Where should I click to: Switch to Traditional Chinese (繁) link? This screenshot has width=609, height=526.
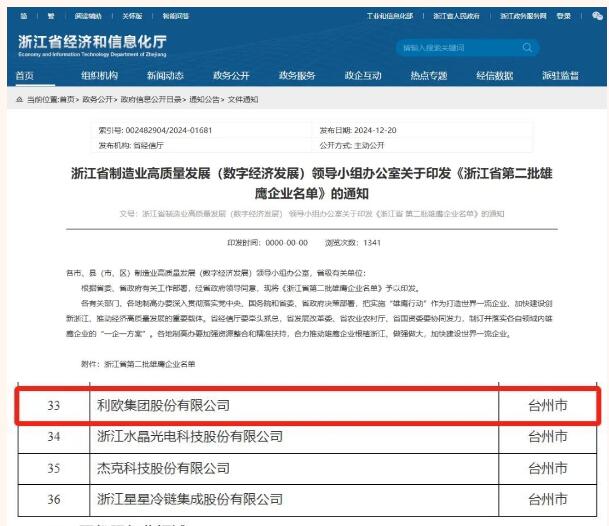(51, 16)
